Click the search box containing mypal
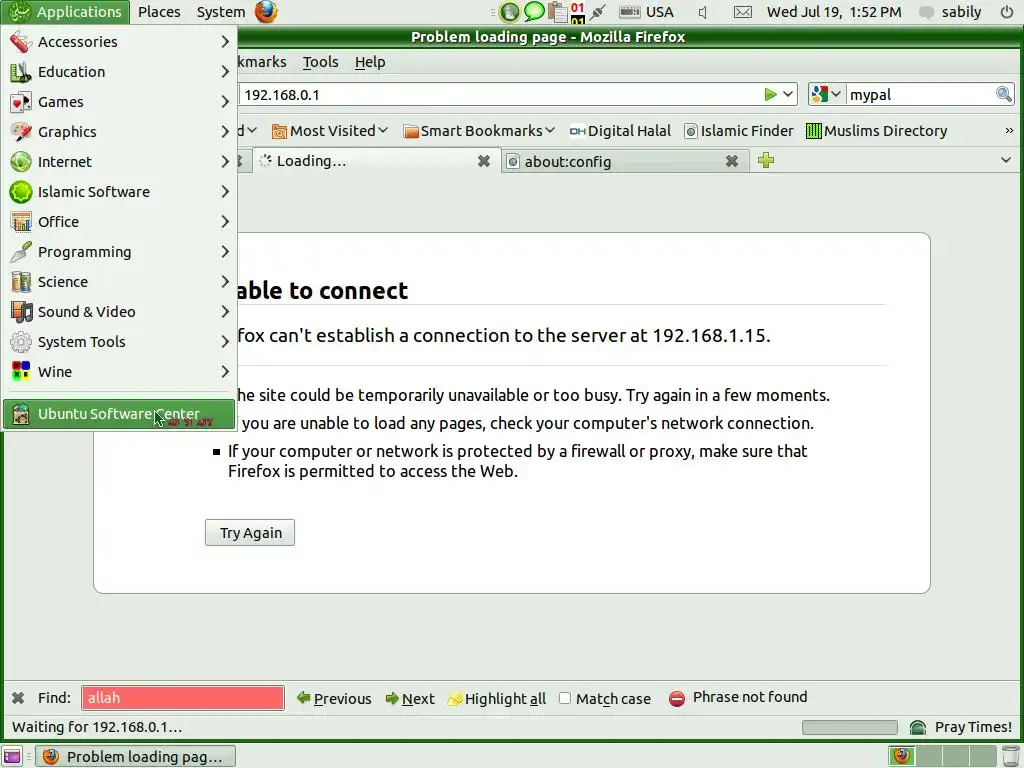 click(920, 95)
